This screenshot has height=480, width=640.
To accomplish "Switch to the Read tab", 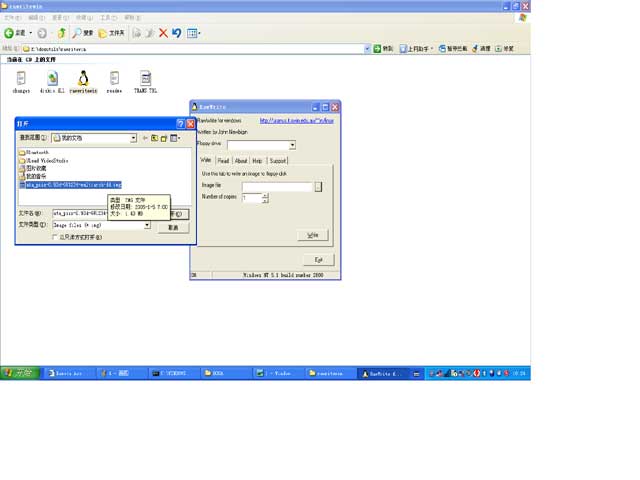I will pos(223,160).
